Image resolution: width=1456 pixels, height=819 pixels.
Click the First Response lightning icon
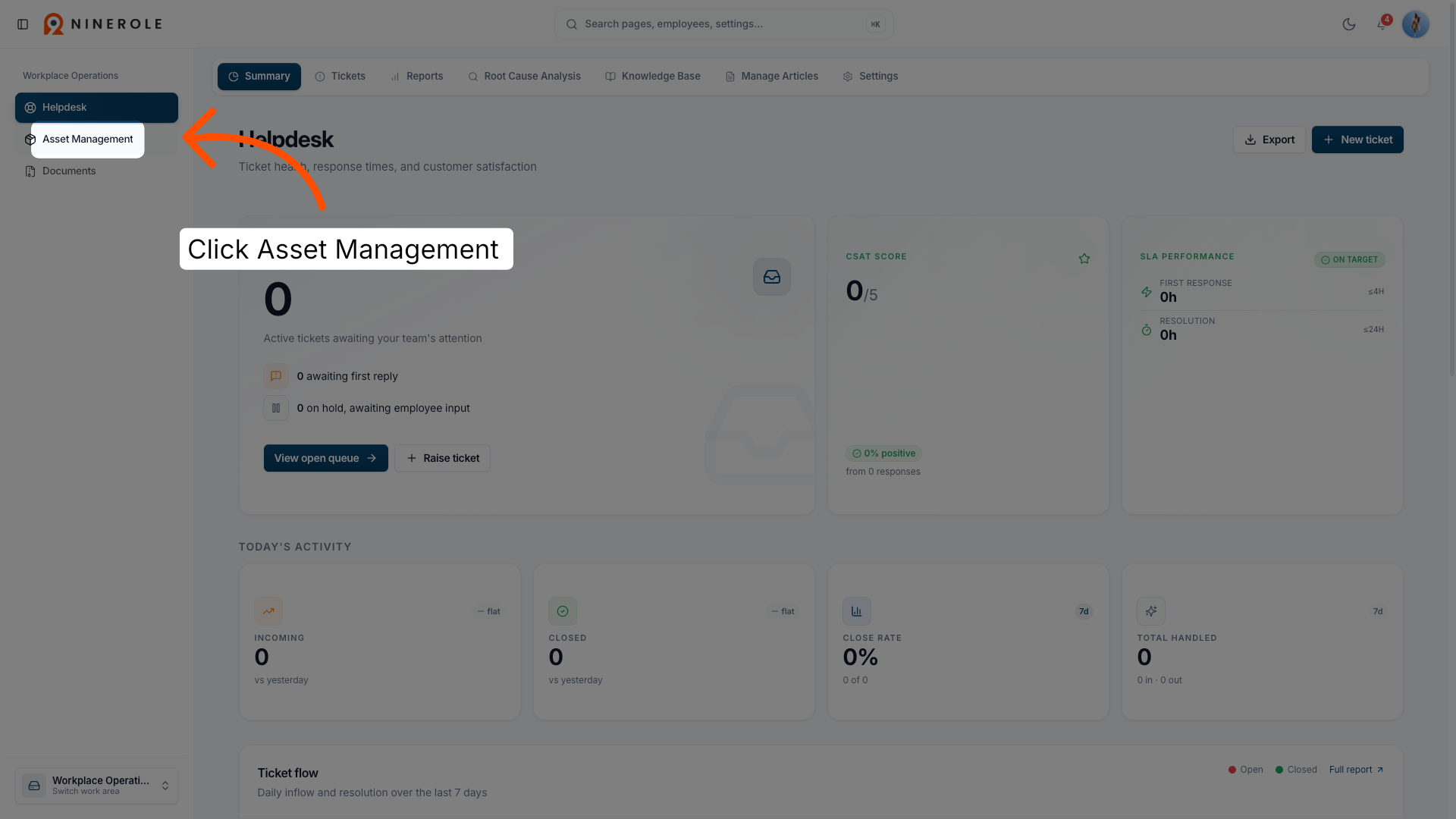click(x=1147, y=292)
